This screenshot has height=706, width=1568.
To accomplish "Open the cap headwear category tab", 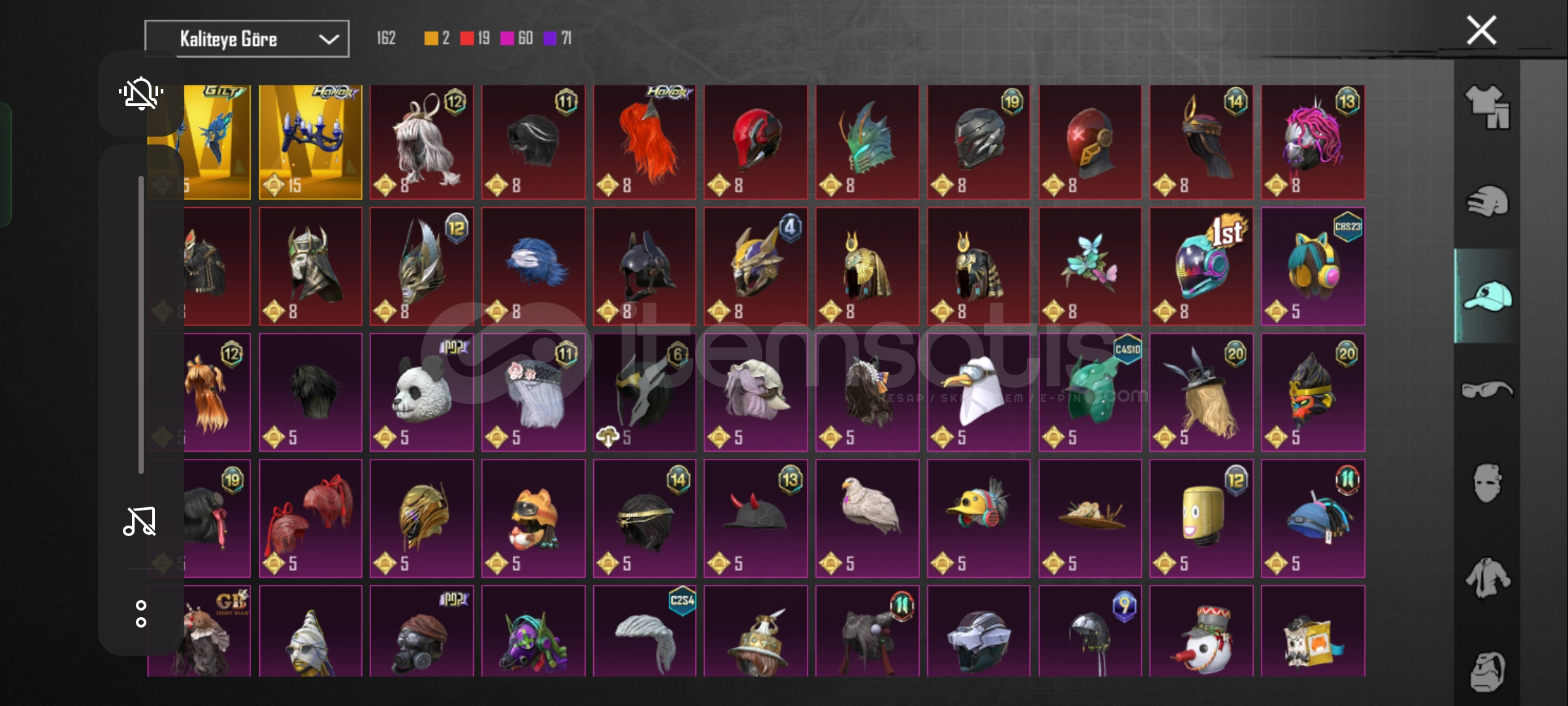I will [x=1487, y=296].
